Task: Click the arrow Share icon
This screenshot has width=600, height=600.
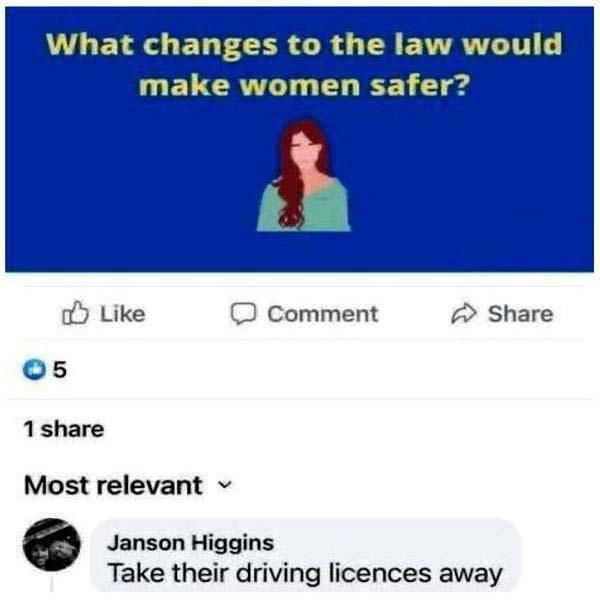Action: [x=464, y=314]
